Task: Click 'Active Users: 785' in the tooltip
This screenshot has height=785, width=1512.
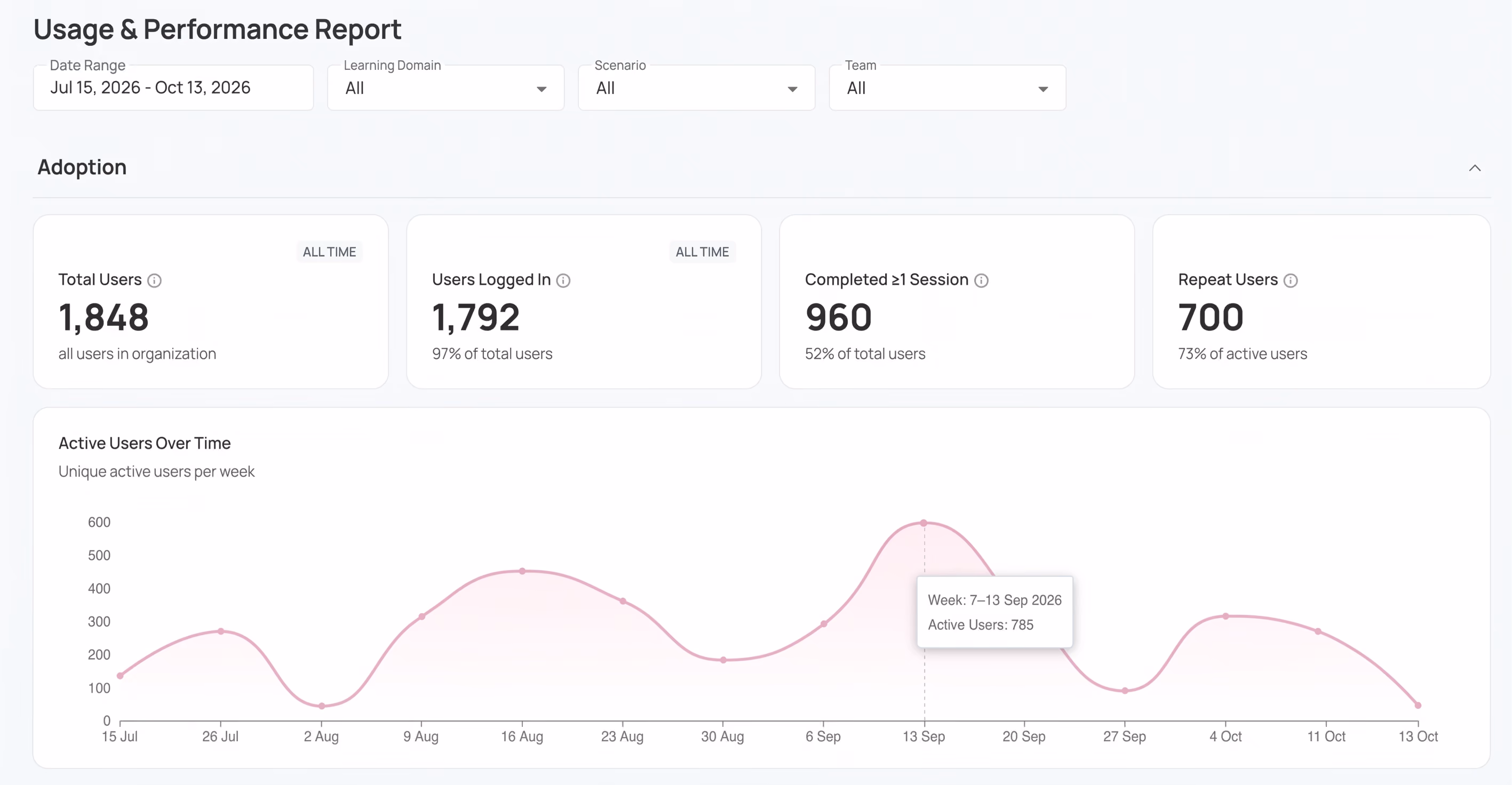Action: click(x=981, y=625)
